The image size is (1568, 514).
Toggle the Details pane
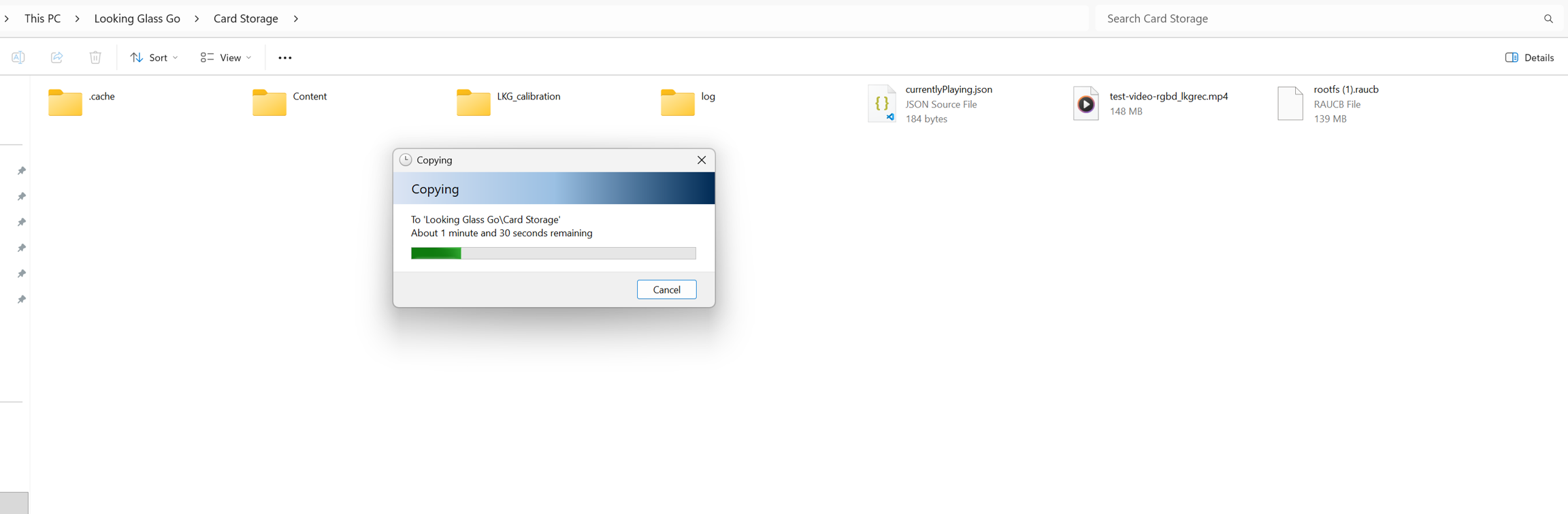(x=1529, y=58)
